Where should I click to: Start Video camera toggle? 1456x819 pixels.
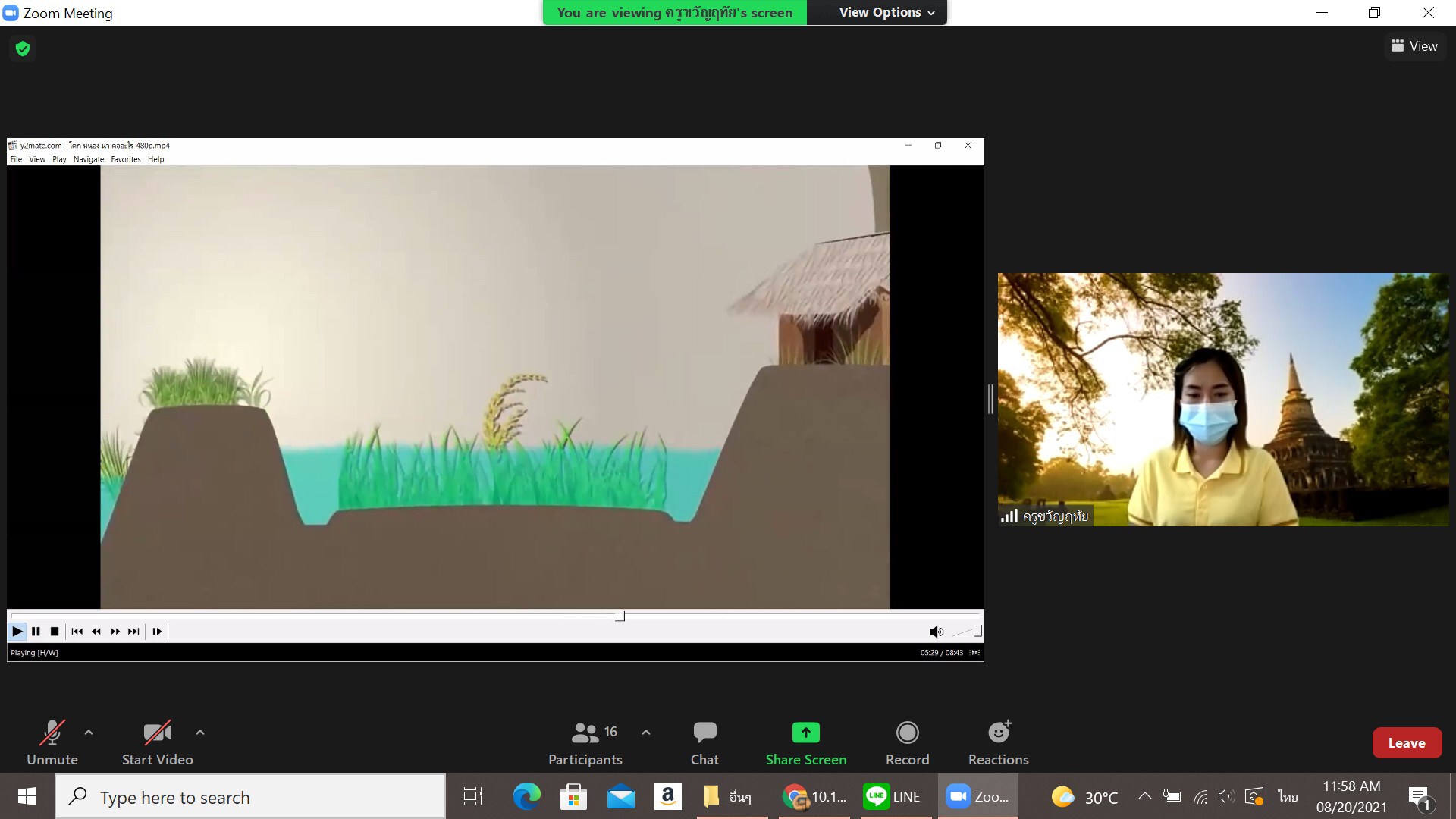point(157,742)
